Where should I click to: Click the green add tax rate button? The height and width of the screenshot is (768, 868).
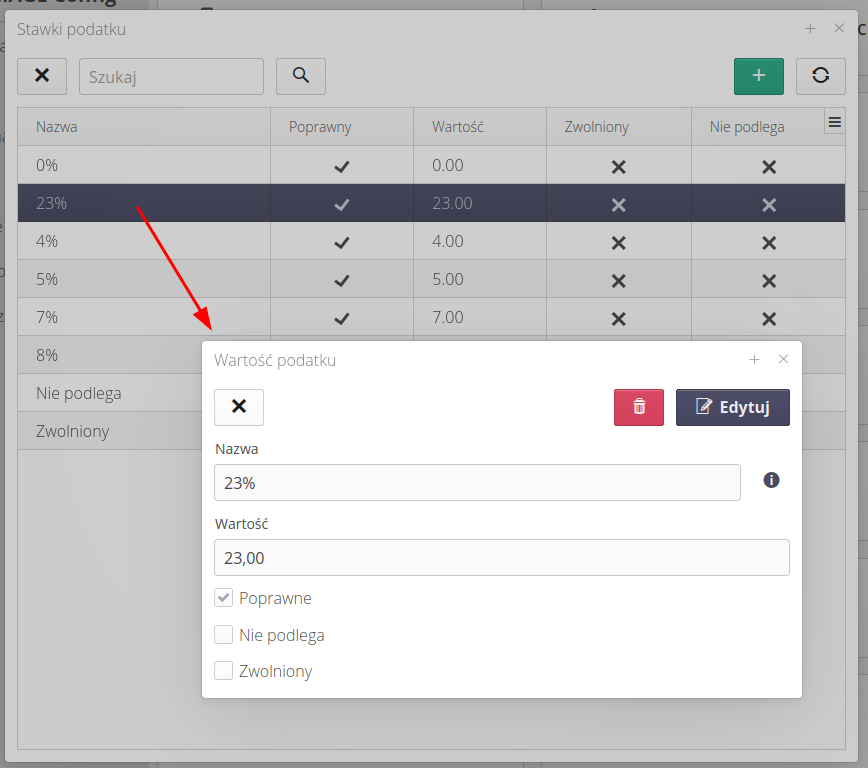click(x=758, y=76)
